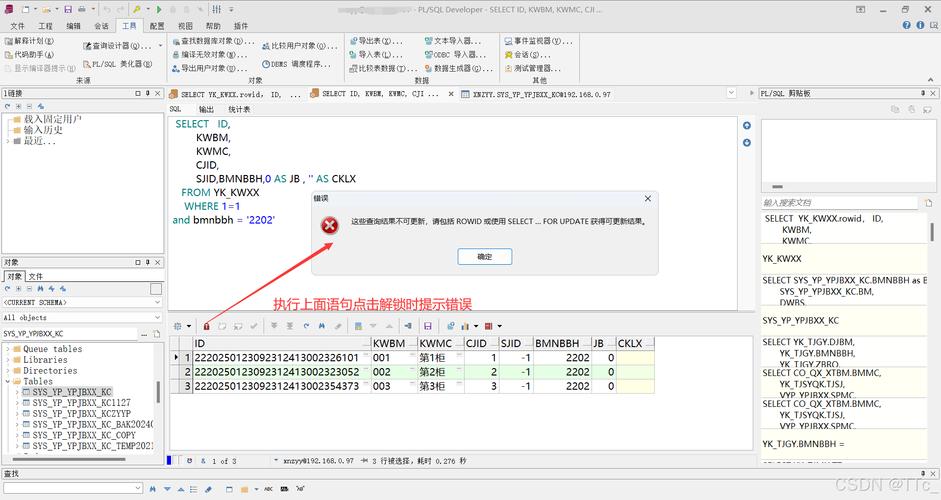Open the <CURRENT SCHEMA> dropdown
This screenshot has height=500, width=941.
80,301
